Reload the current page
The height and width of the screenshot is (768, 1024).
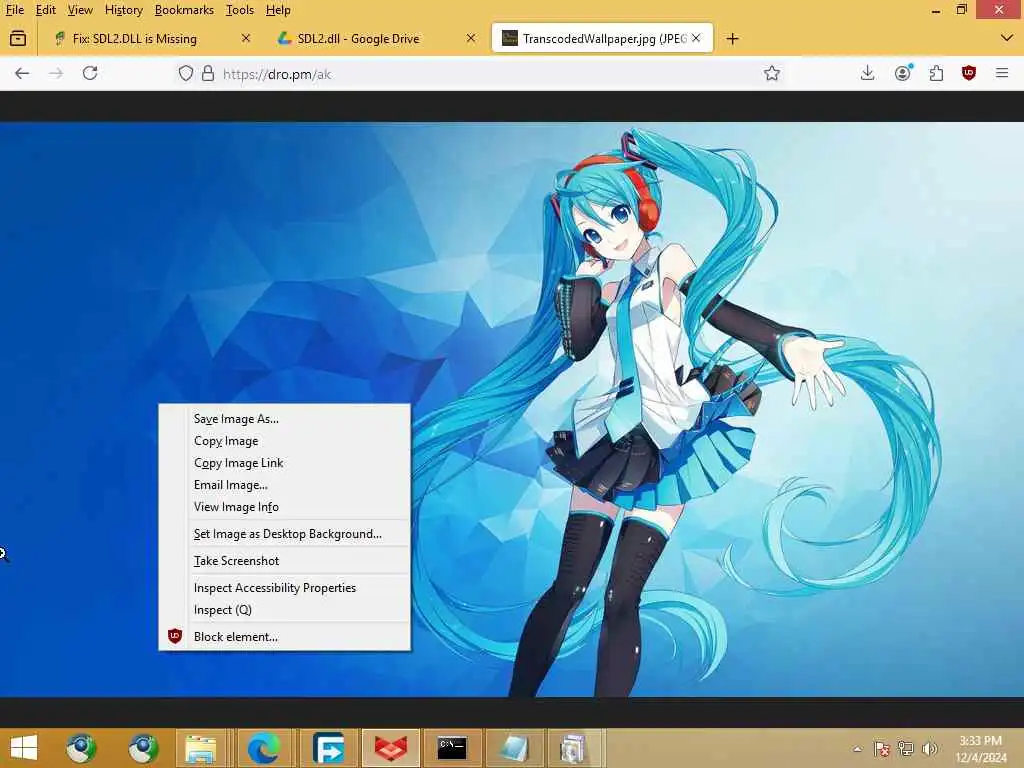pos(90,73)
